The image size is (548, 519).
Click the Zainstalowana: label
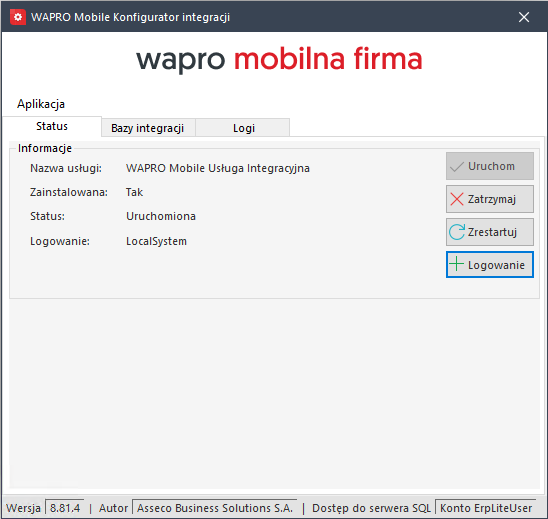(69, 192)
